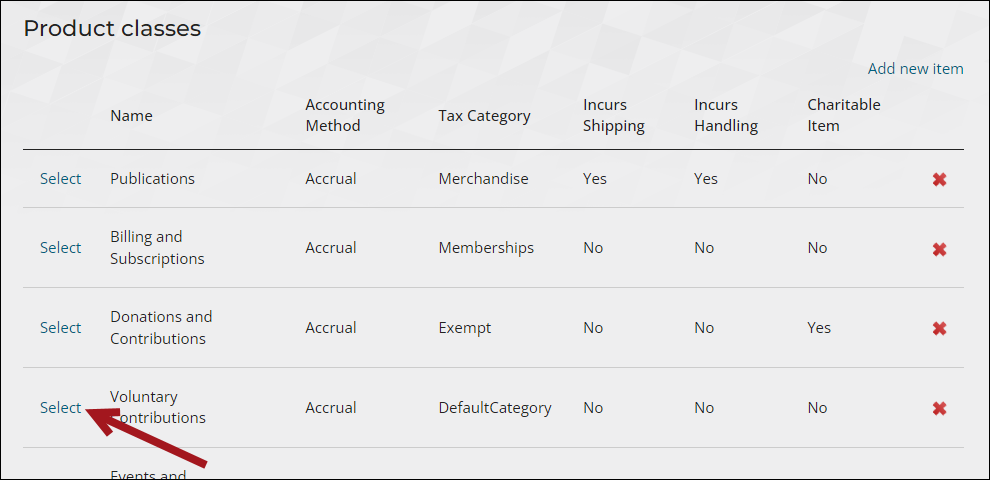The width and height of the screenshot is (990, 480).
Task: Delete the Voluntary Contributions row
Action: (939, 409)
